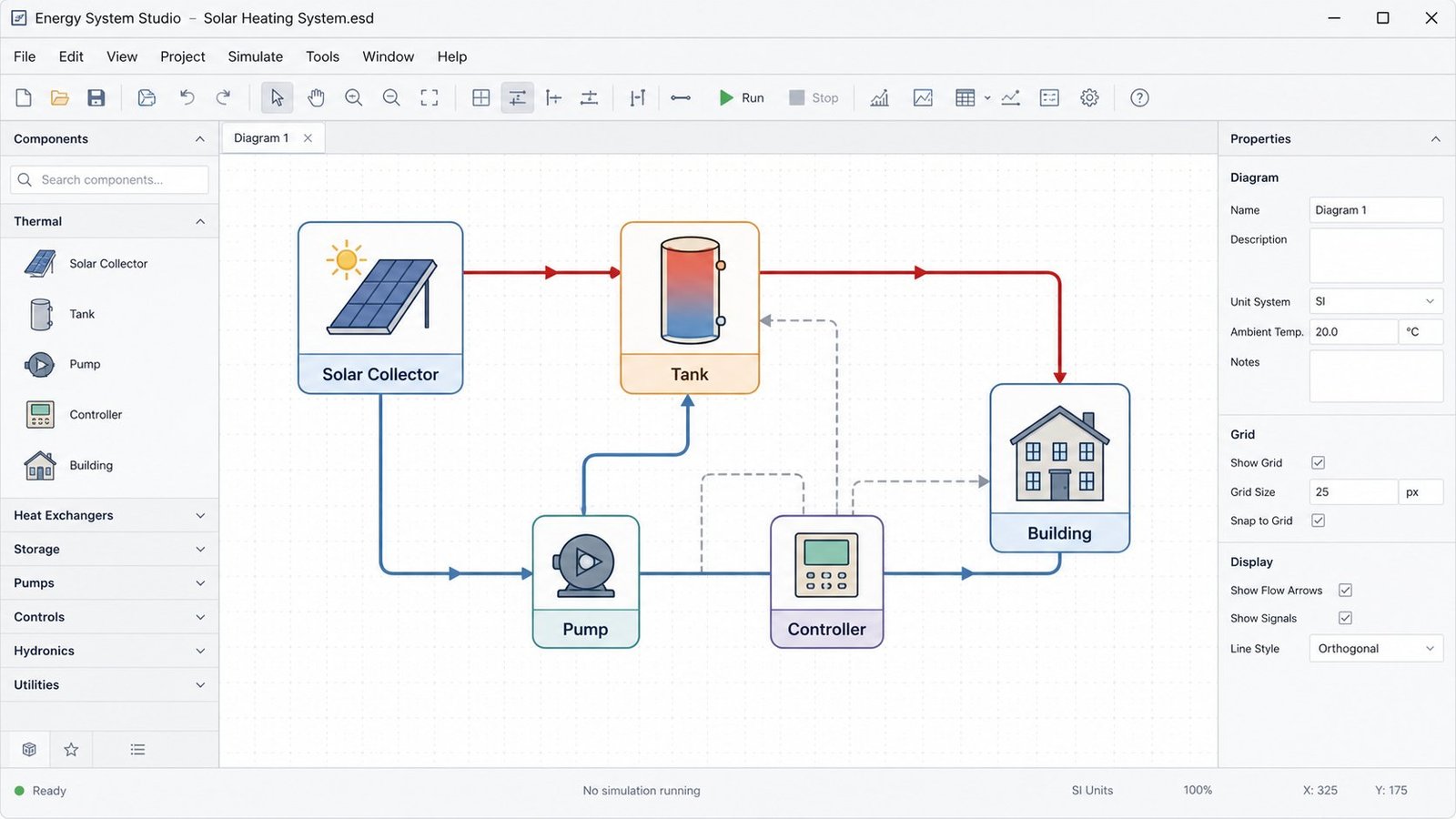This screenshot has height=819, width=1456.
Task: Click the connector line tool icon
Action: (x=681, y=97)
